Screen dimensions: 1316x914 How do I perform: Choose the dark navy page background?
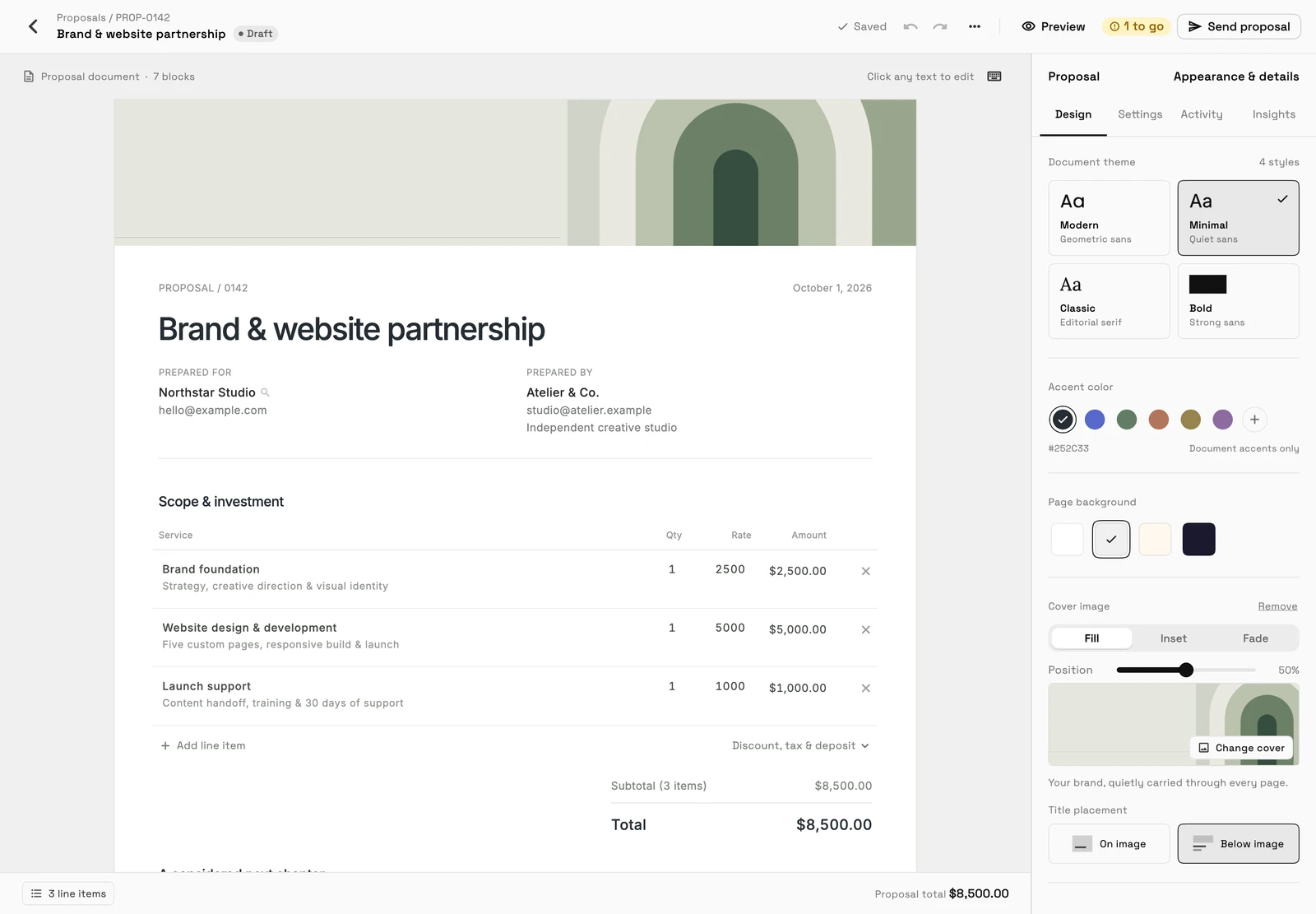click(x=1199, y=540)
